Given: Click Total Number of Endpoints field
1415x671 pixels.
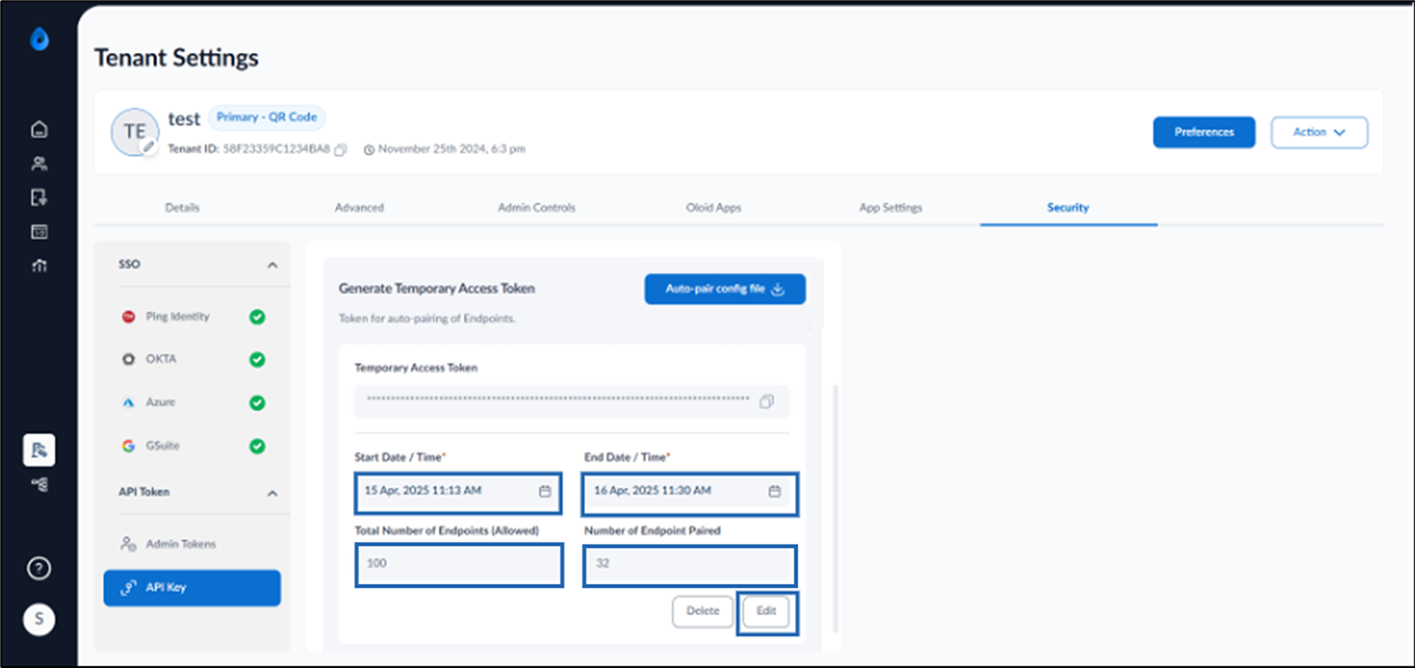Looking at the screenshot, I should [x=459, y=565].
